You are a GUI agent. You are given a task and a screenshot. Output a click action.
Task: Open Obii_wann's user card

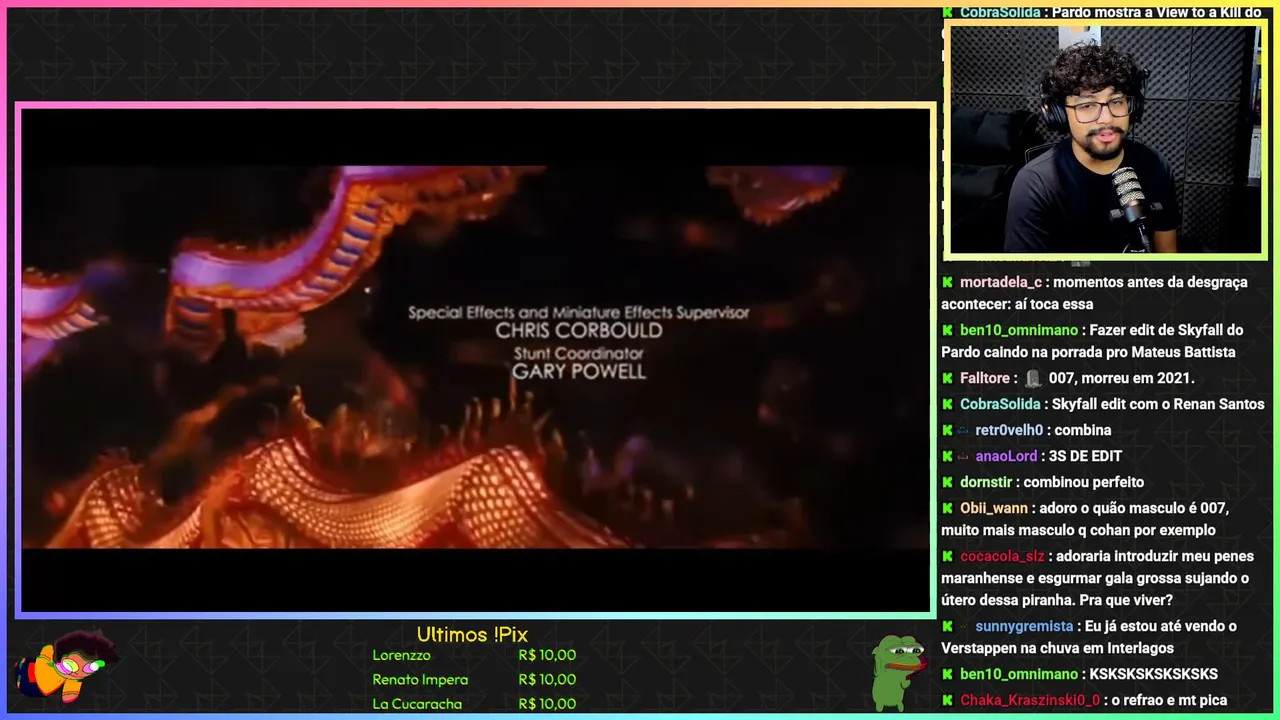[x=994, y=508]
